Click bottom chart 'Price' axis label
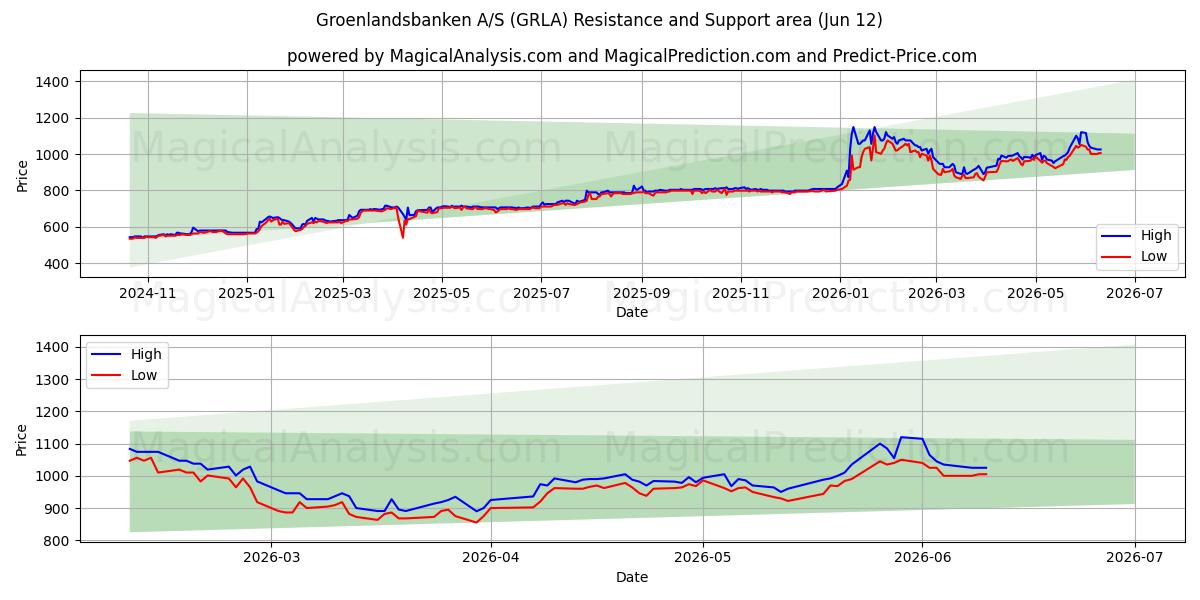 click(22, 439)
